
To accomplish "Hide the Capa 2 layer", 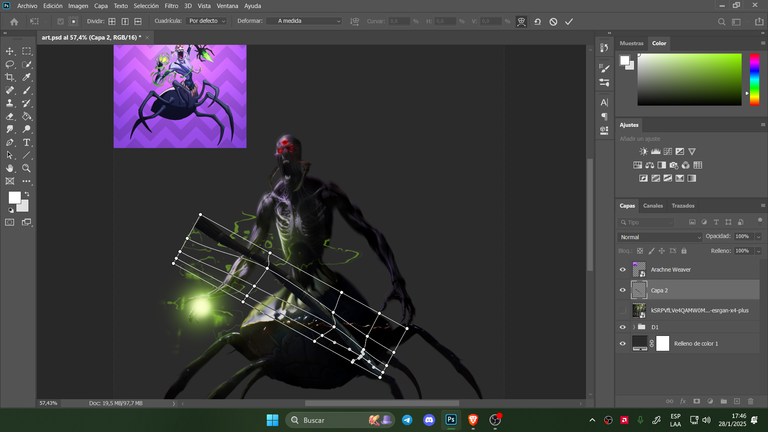I will tap(623, 290).
